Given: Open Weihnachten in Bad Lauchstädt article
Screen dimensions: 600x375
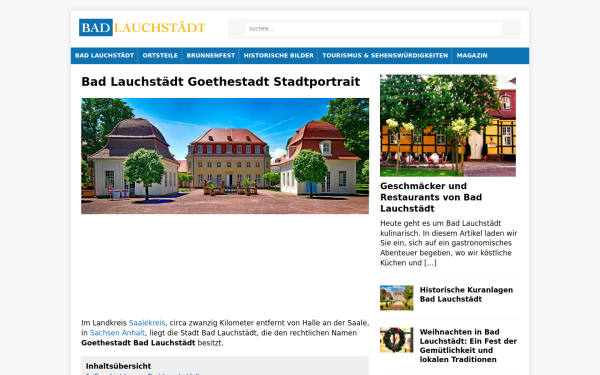Looking at the screenshot, I should click(x=468, y=346).
